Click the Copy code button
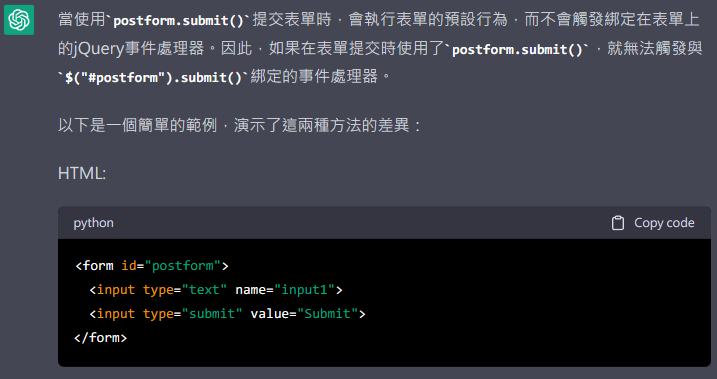 653,223
